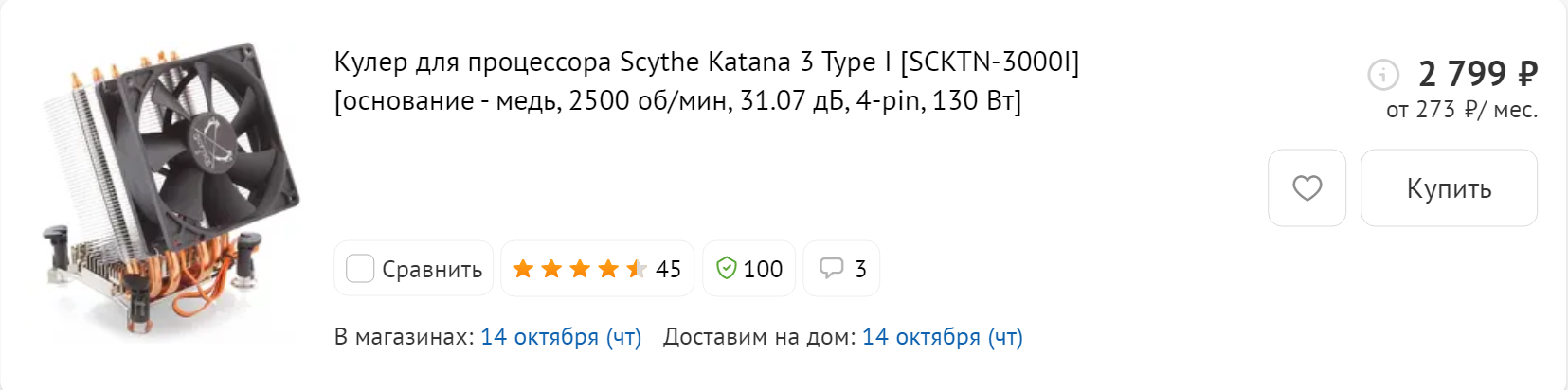Click the specification line starting with основание

click(x=677, y=101)
